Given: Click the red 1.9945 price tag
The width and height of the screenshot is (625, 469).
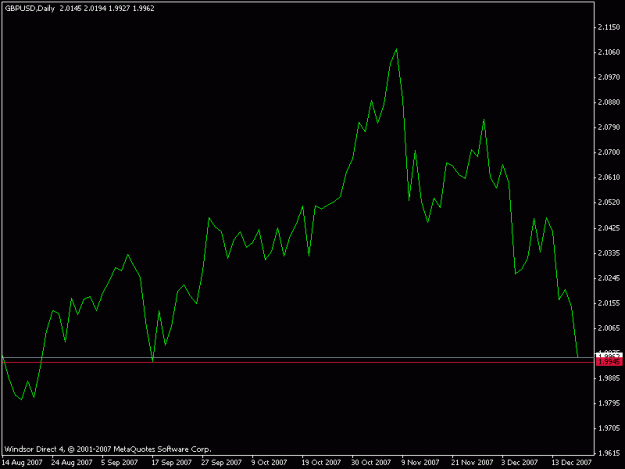Looking at the screenshot, I should pos(609,362).
